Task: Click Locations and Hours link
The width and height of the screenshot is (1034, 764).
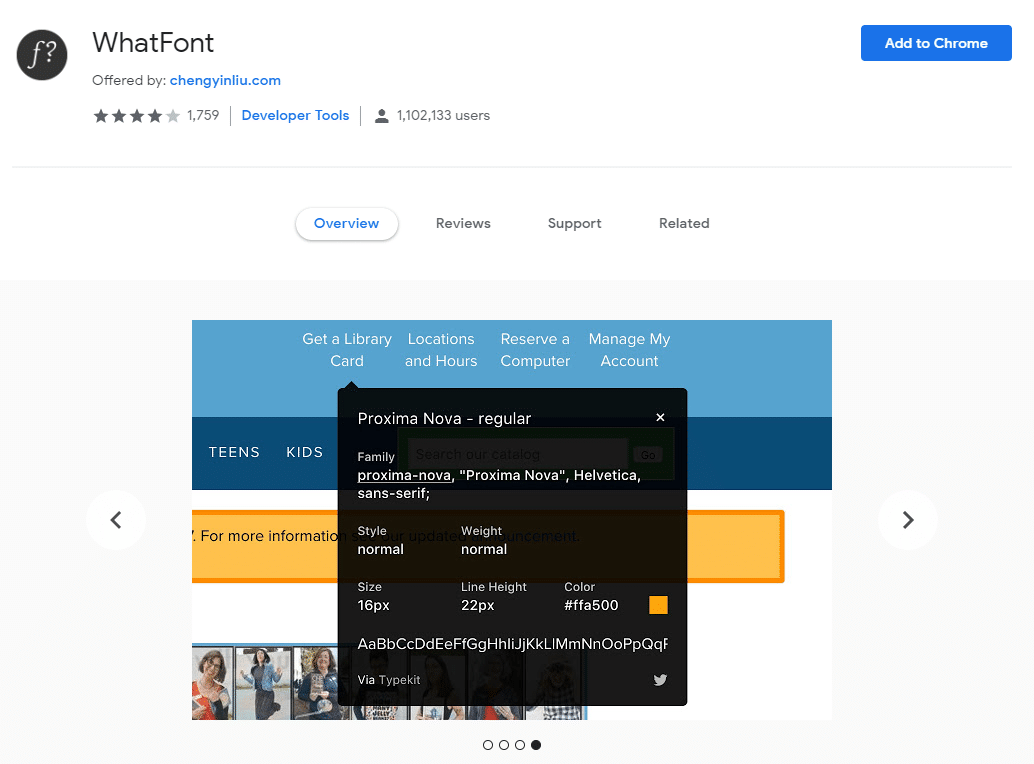Action: [x=441, y=350]
